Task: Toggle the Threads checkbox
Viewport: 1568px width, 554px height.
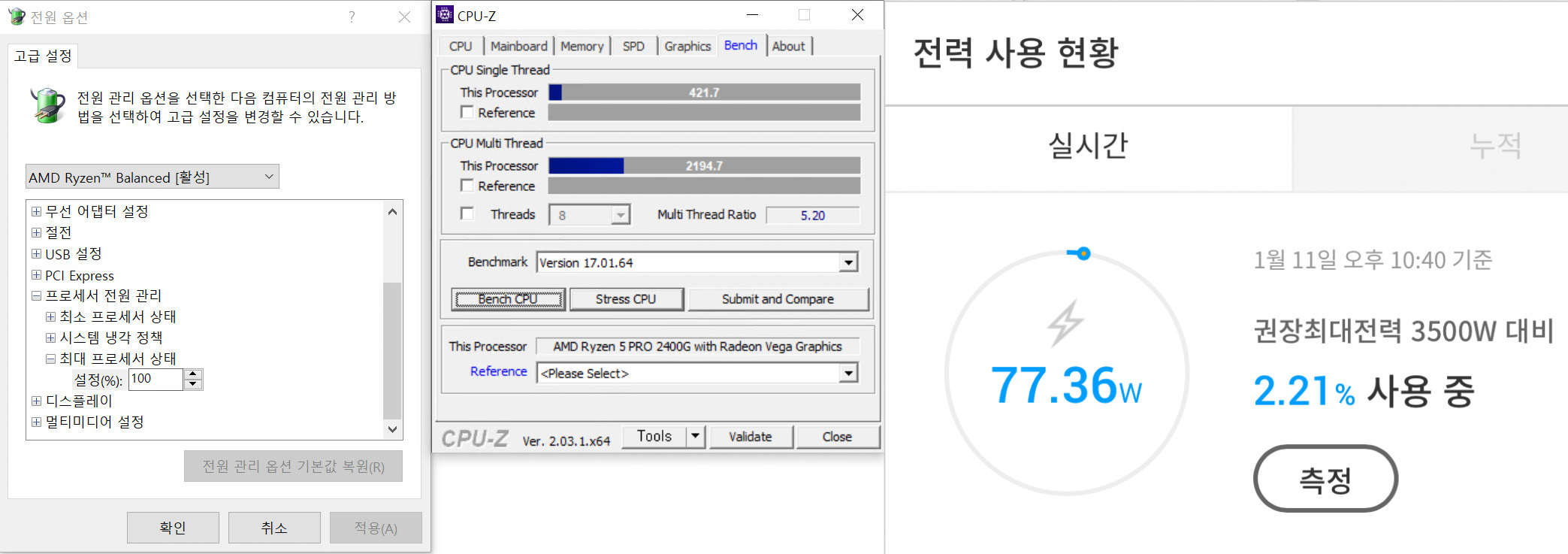Action: [x=467, y=213]
